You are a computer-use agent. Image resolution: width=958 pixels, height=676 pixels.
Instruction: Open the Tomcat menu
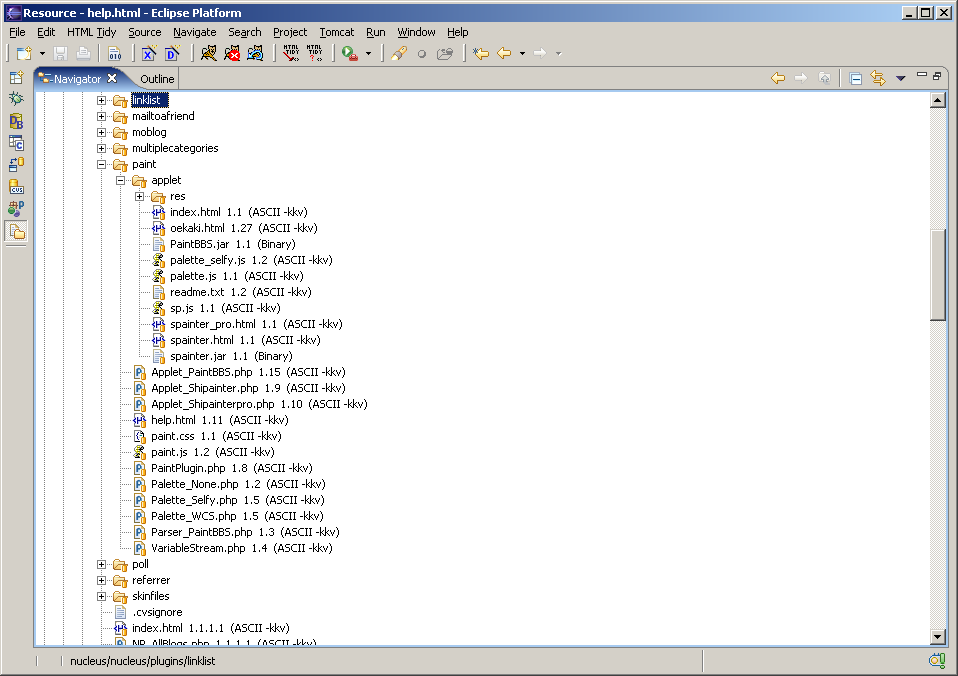point(337,32)
